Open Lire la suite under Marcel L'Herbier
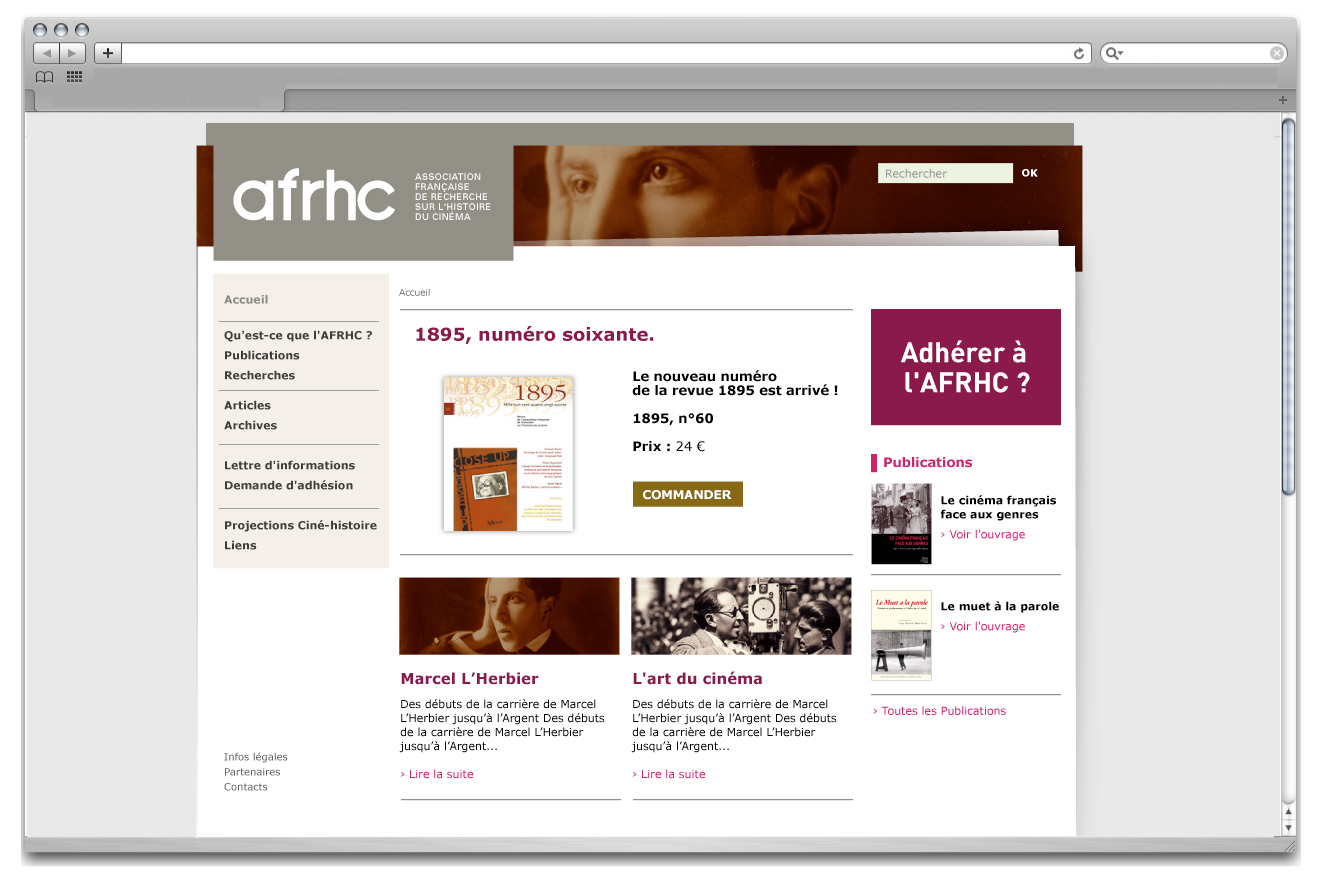Image resolution: width=1318 pixels, height=882 pixels. pyautogui.click(x=437, y=774)
